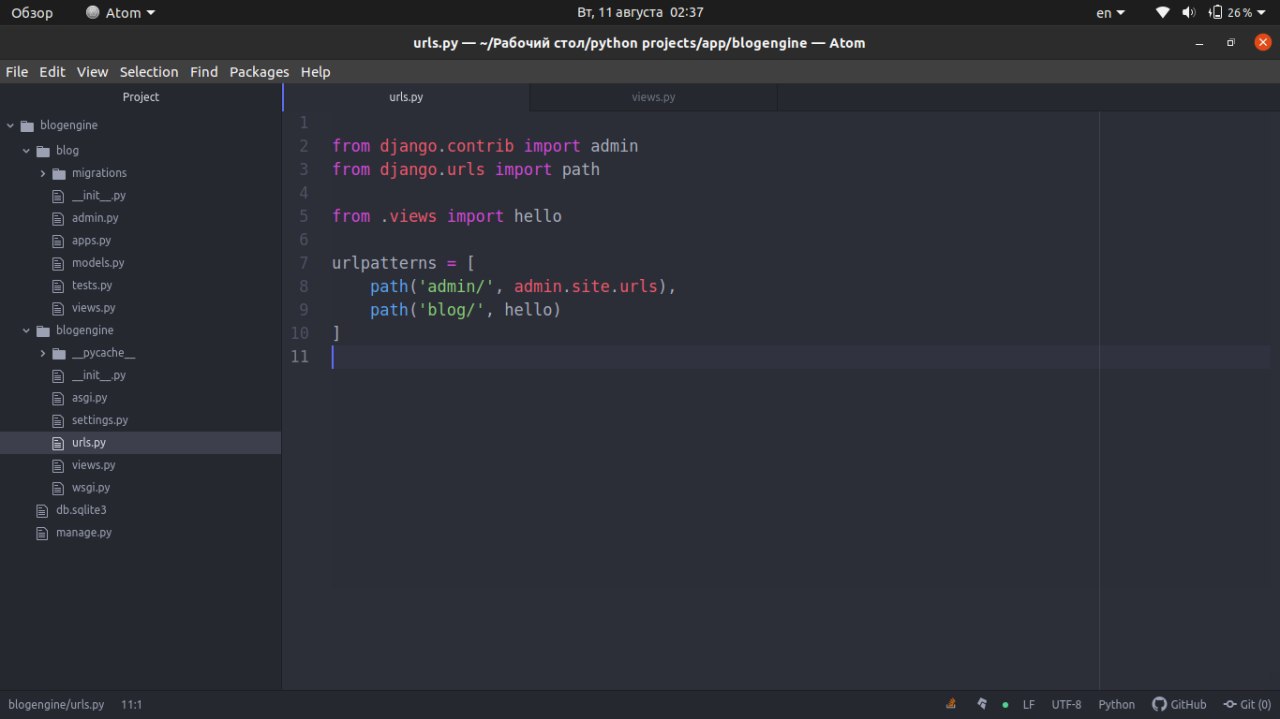Open the volume speaker icon in top bar
Viewport: 1280px width, 719px height.
1189,13
